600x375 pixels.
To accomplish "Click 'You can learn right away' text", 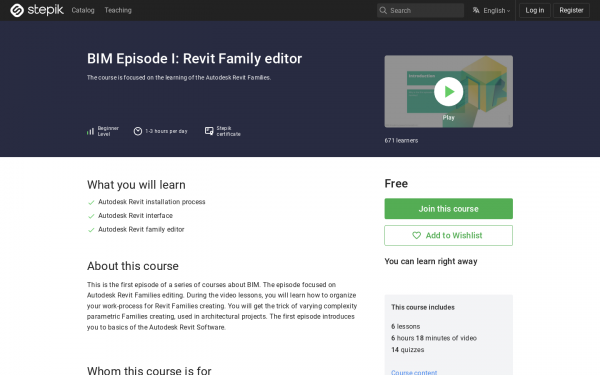I will click(x=431, y=261).
